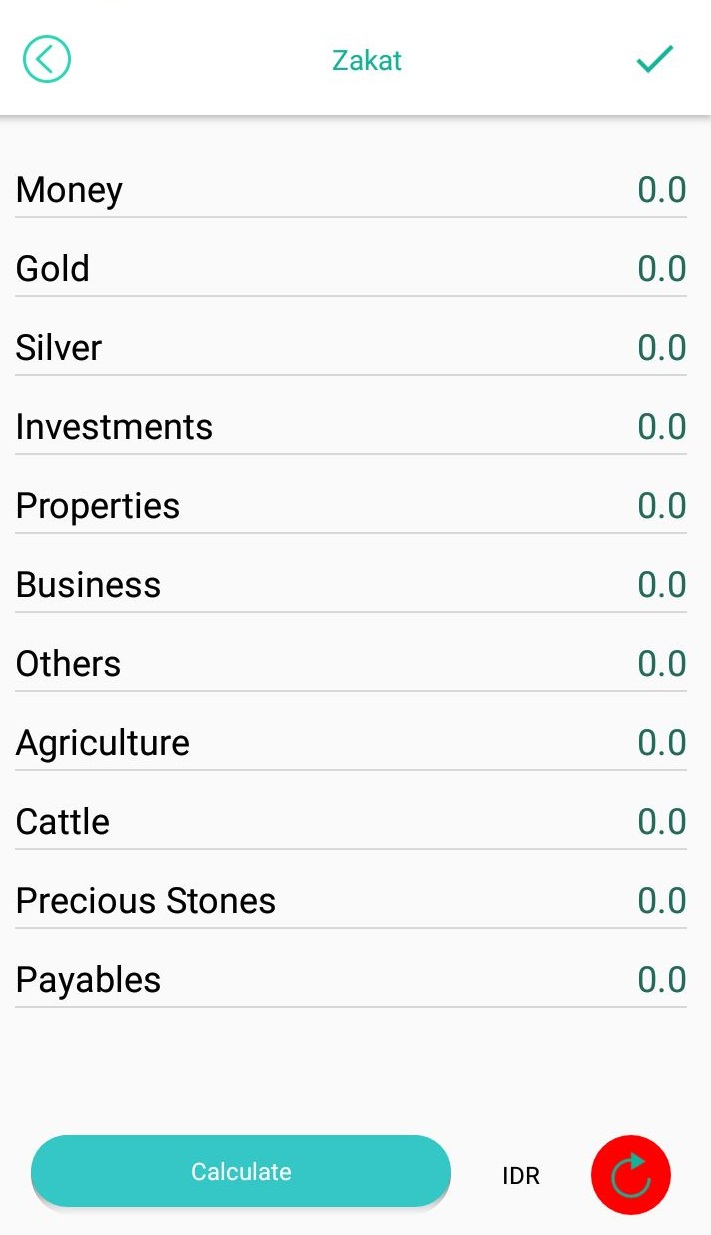
Task: Tap the Zakat page title
Action: (x=367, y=60)
